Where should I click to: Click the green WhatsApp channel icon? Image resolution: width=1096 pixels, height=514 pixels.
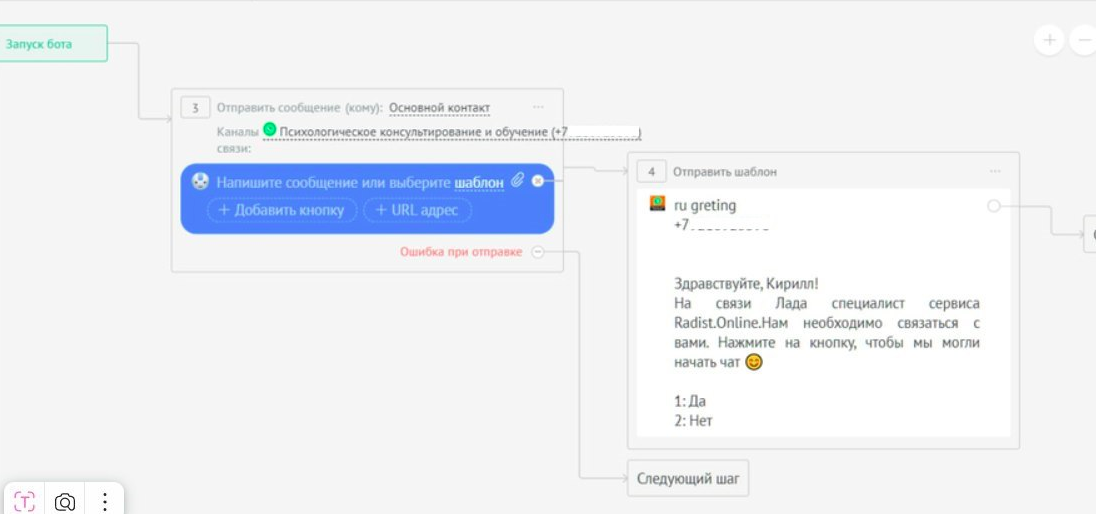269,130
